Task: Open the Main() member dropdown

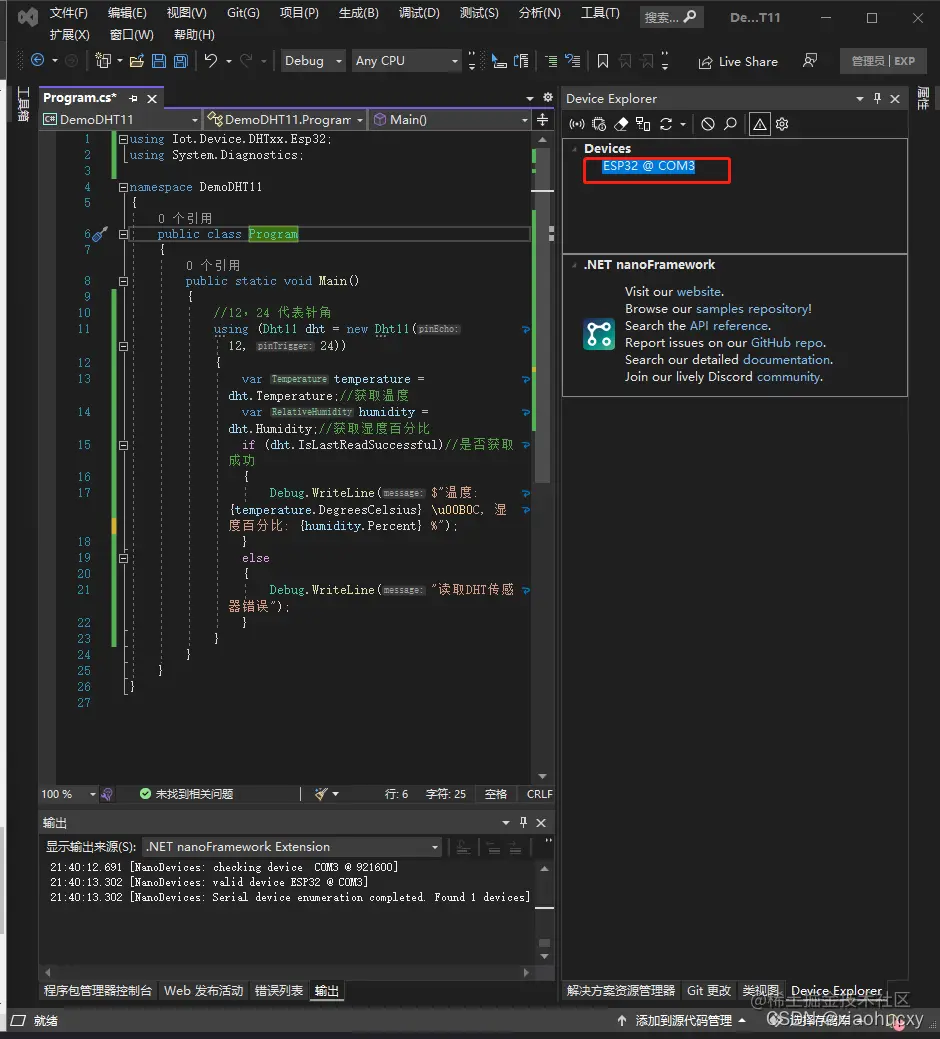Action: click(x=450, y=119)
